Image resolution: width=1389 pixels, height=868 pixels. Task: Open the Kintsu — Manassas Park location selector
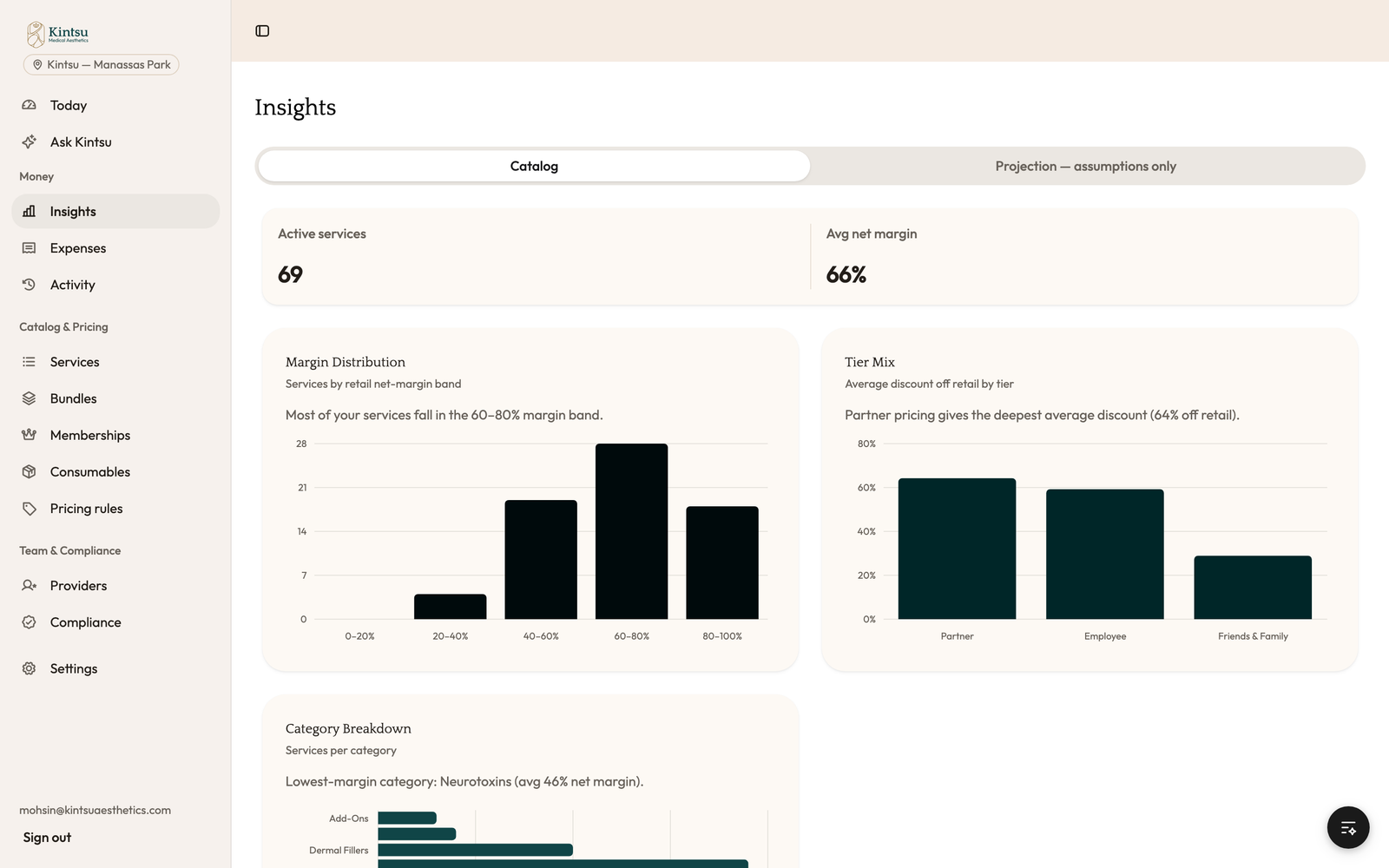(x=101, y=65)
